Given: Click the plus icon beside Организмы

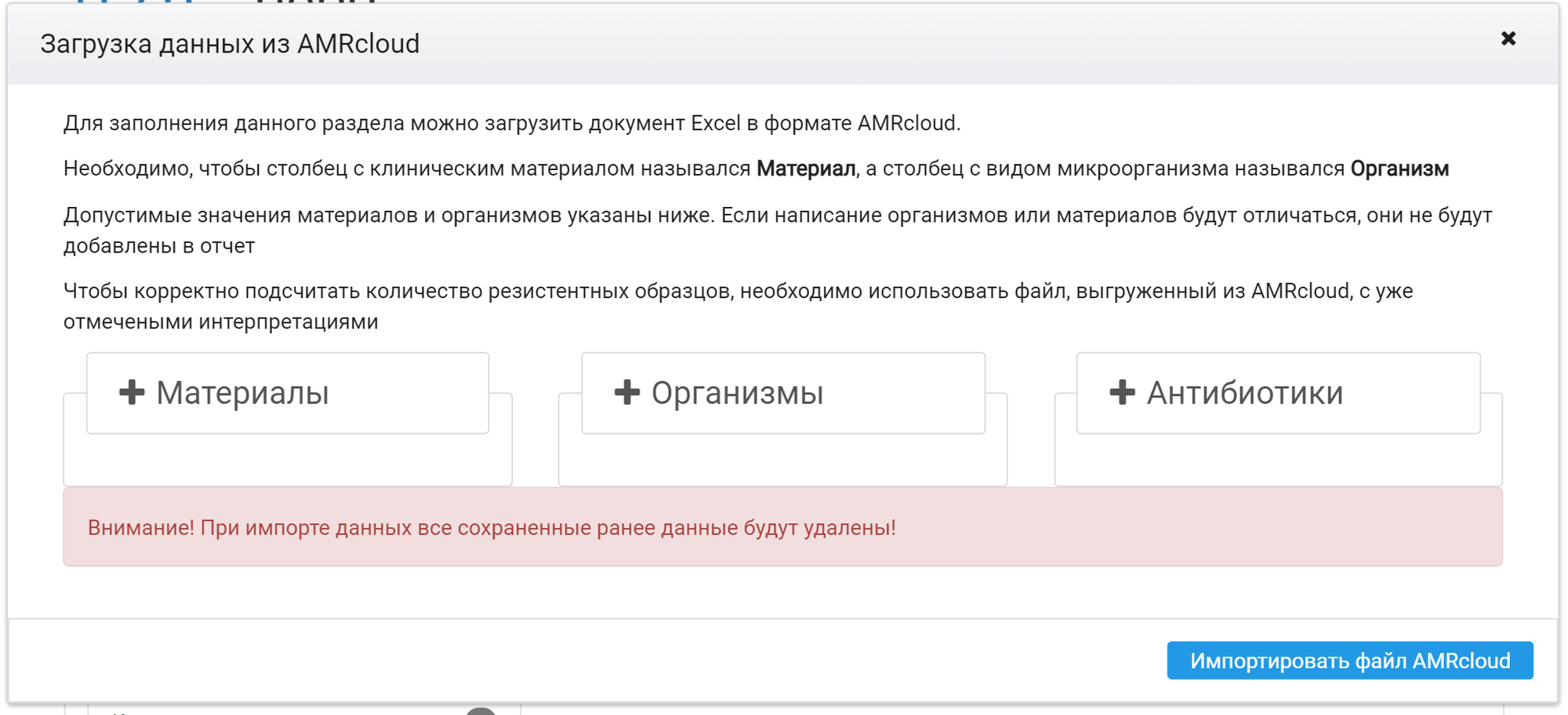Looking at the screenshot, I should point(626,392).
